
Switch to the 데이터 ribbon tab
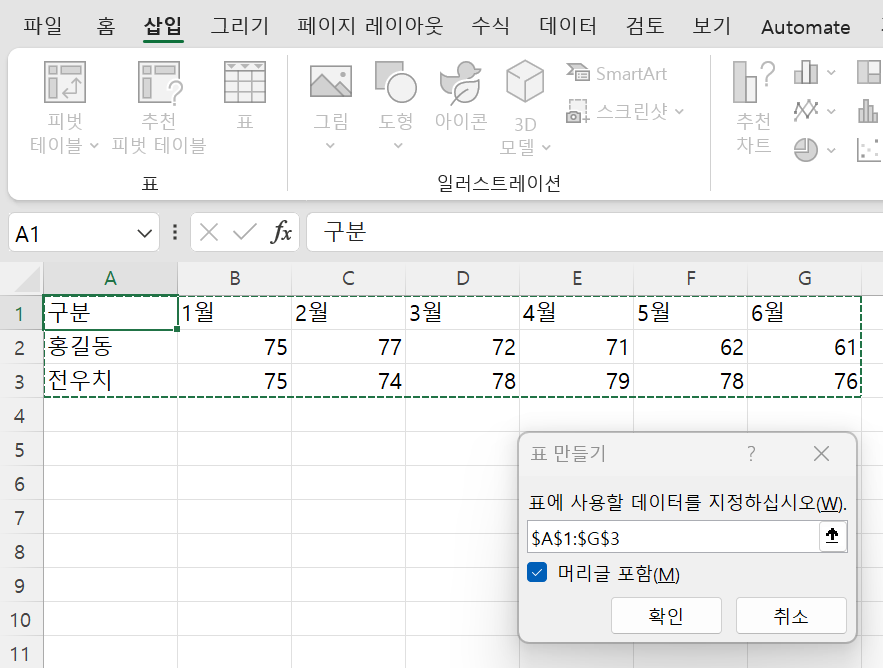(x=567, y=25)
